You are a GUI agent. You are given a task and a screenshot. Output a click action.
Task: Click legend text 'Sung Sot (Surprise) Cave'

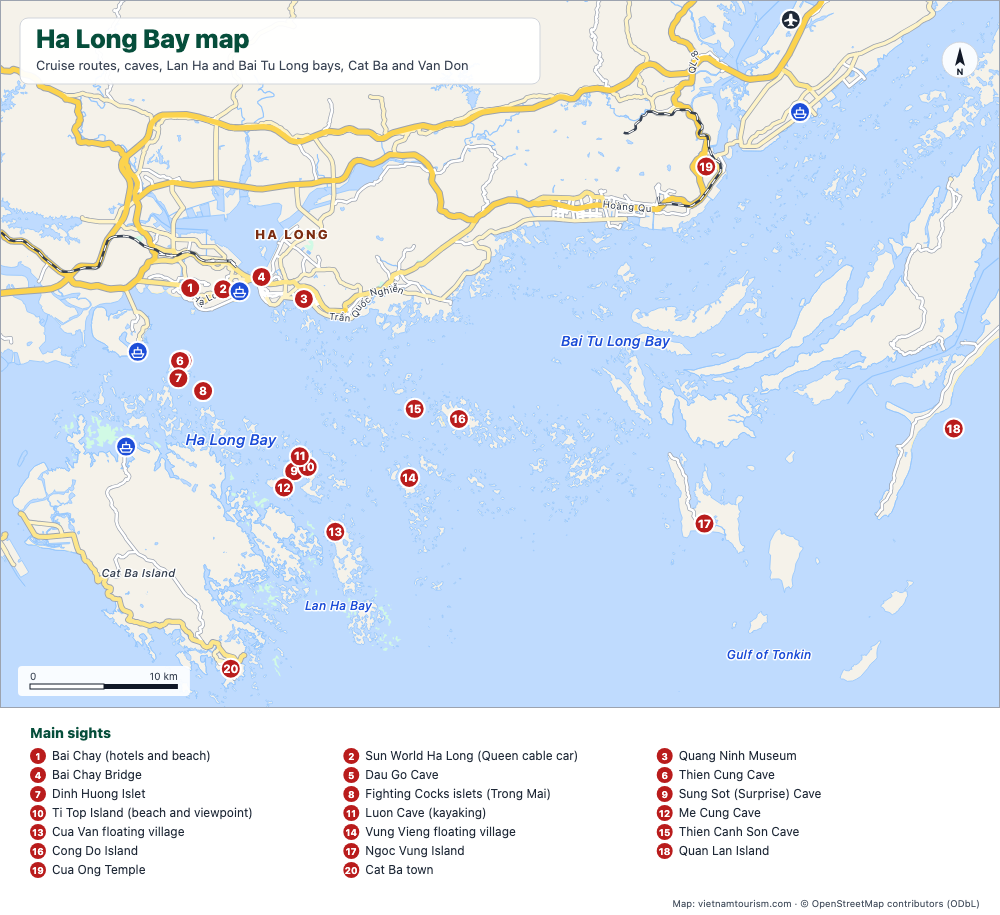click(749, 794)
